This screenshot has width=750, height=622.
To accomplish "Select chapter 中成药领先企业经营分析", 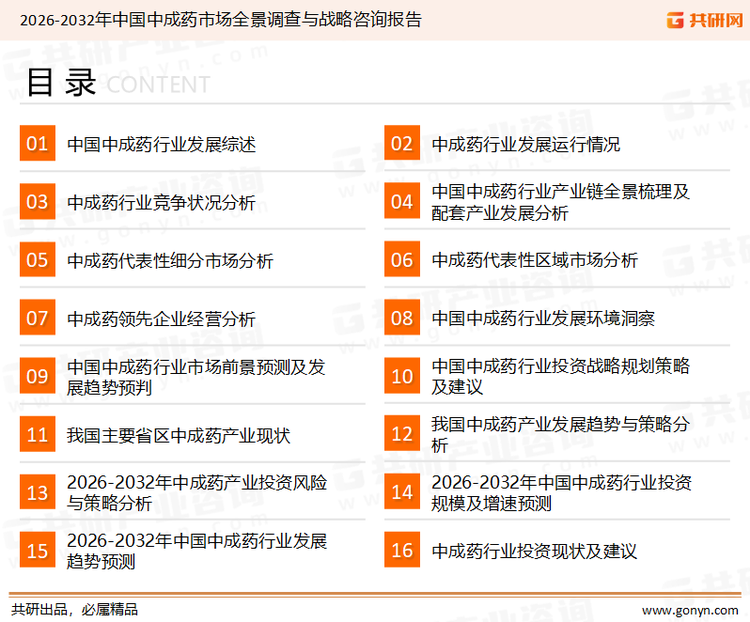I will [x=161, y=319].
